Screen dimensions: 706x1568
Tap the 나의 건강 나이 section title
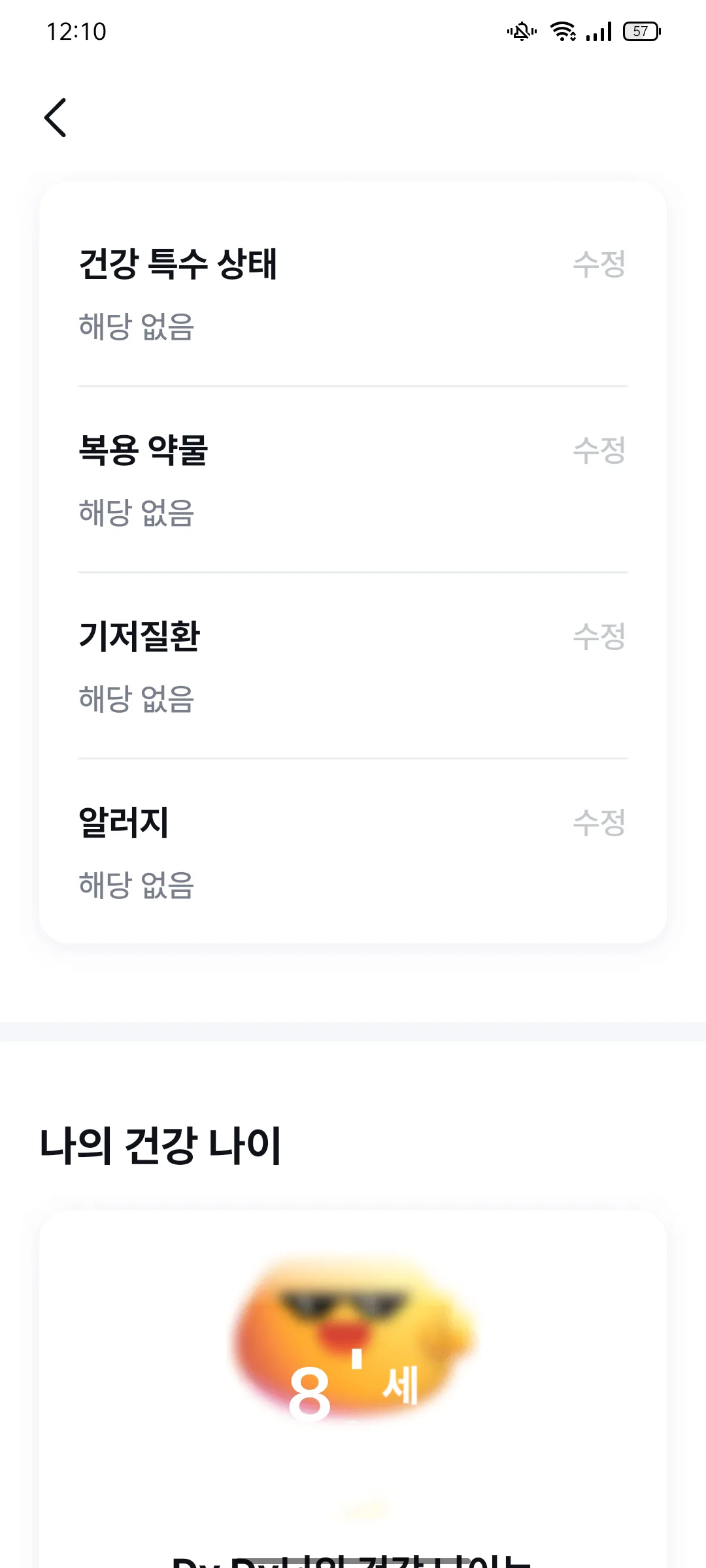(x=160, y=1146)
